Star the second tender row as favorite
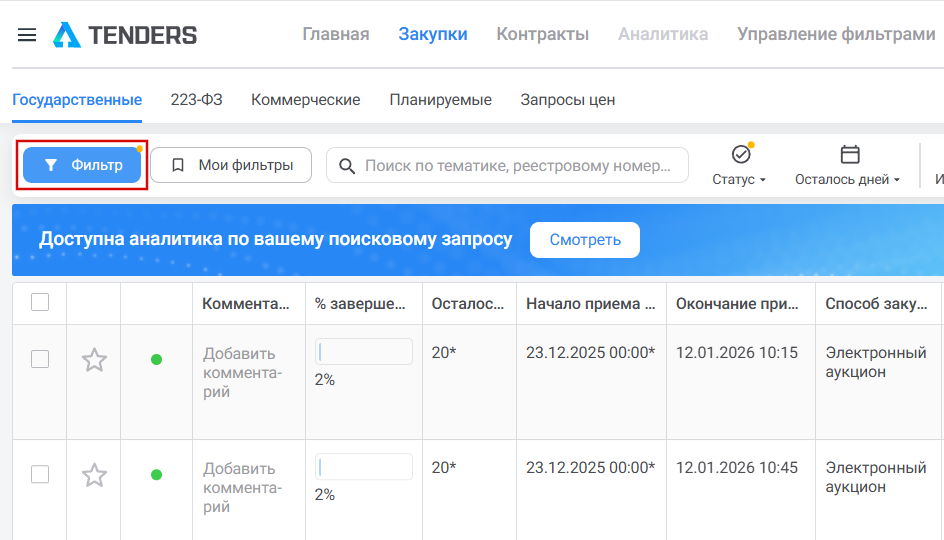 (x=94, y=475)
